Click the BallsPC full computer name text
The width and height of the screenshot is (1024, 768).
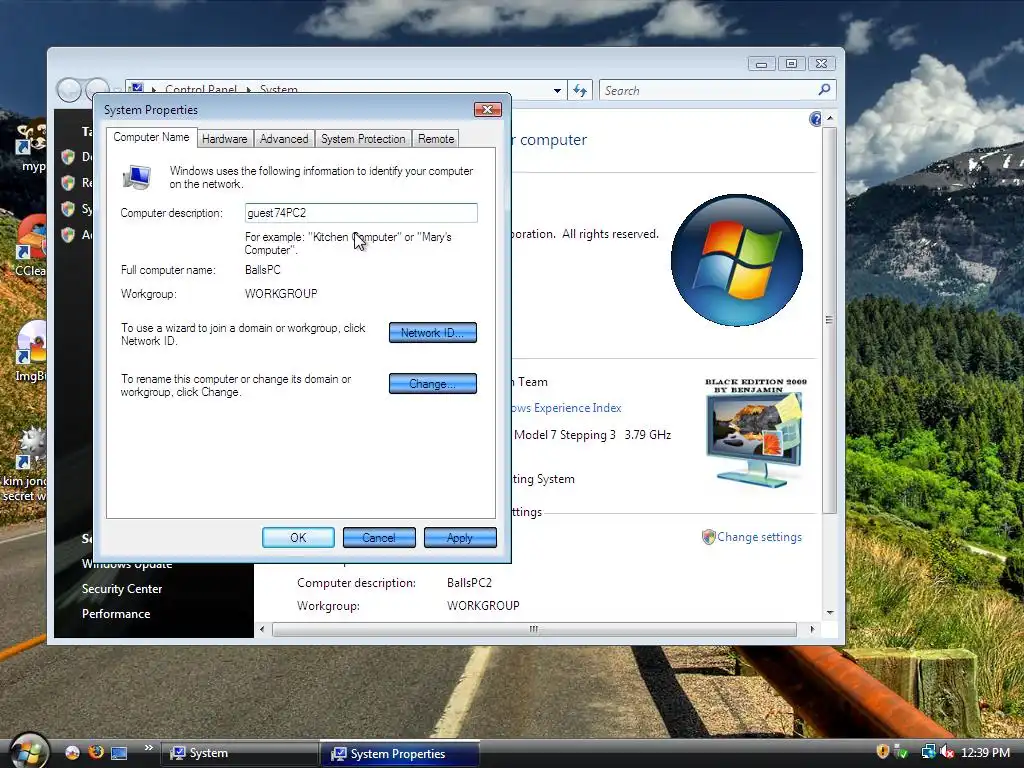click(x=263, y=270)
